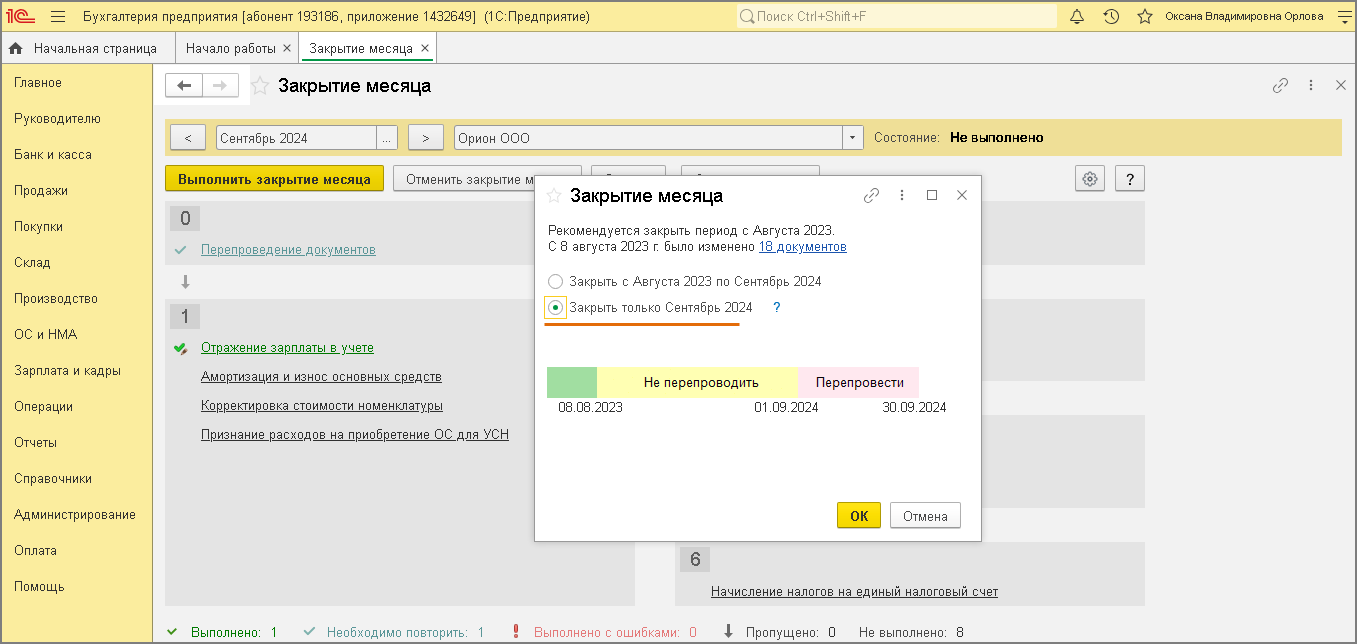1357x644 pixels.
Task: Copy link icon in dialog
Action: coord(871,196)
